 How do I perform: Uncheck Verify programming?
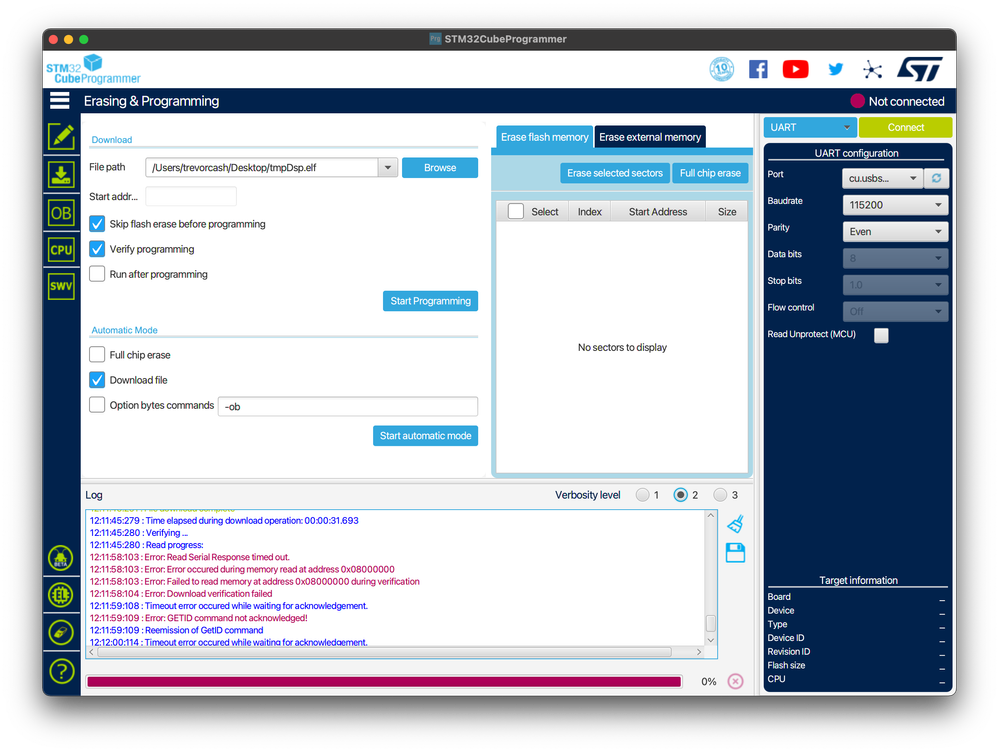[x=97, y=249]
